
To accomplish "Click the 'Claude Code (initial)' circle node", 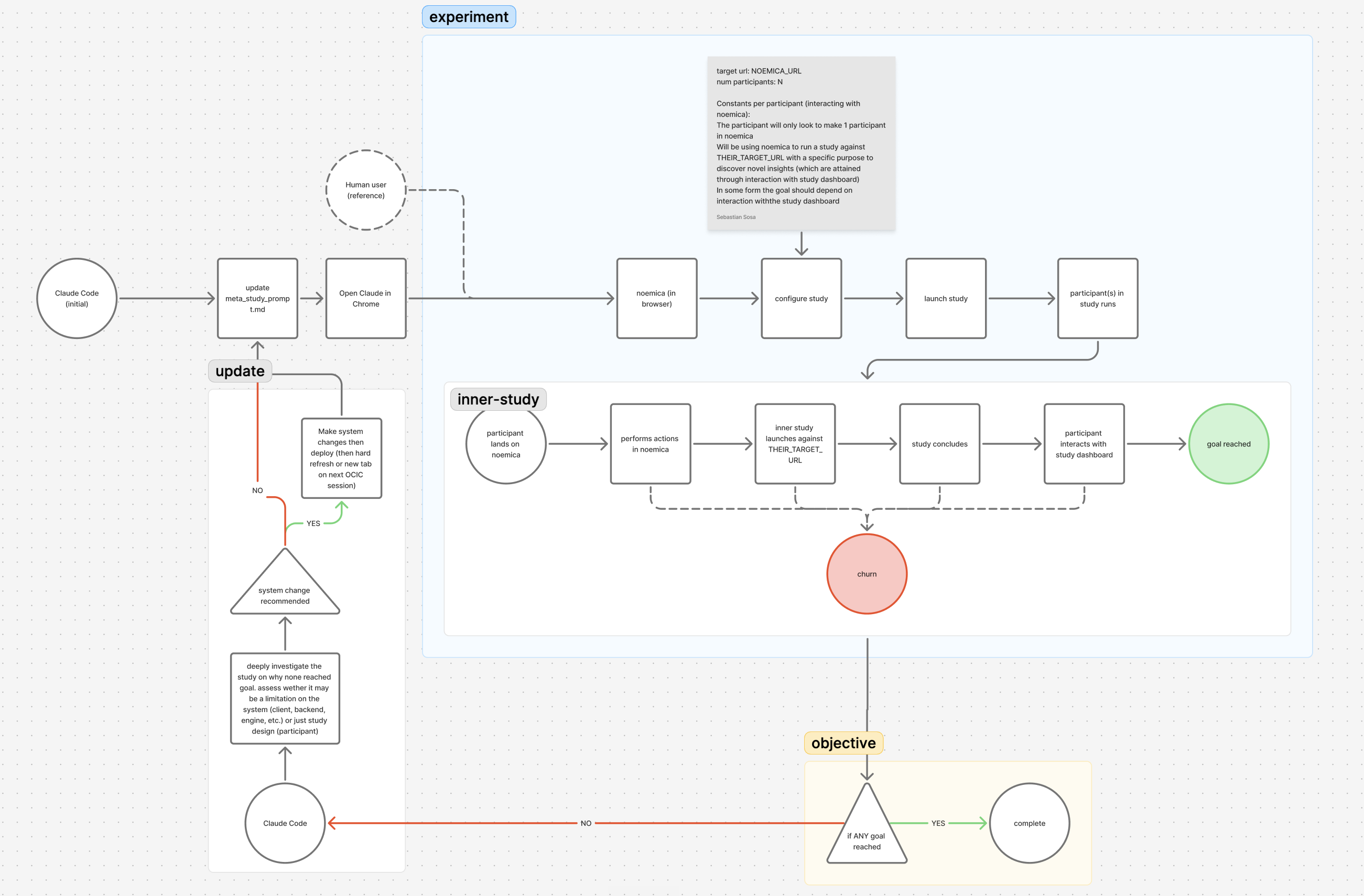I will (x=77, y=299).
